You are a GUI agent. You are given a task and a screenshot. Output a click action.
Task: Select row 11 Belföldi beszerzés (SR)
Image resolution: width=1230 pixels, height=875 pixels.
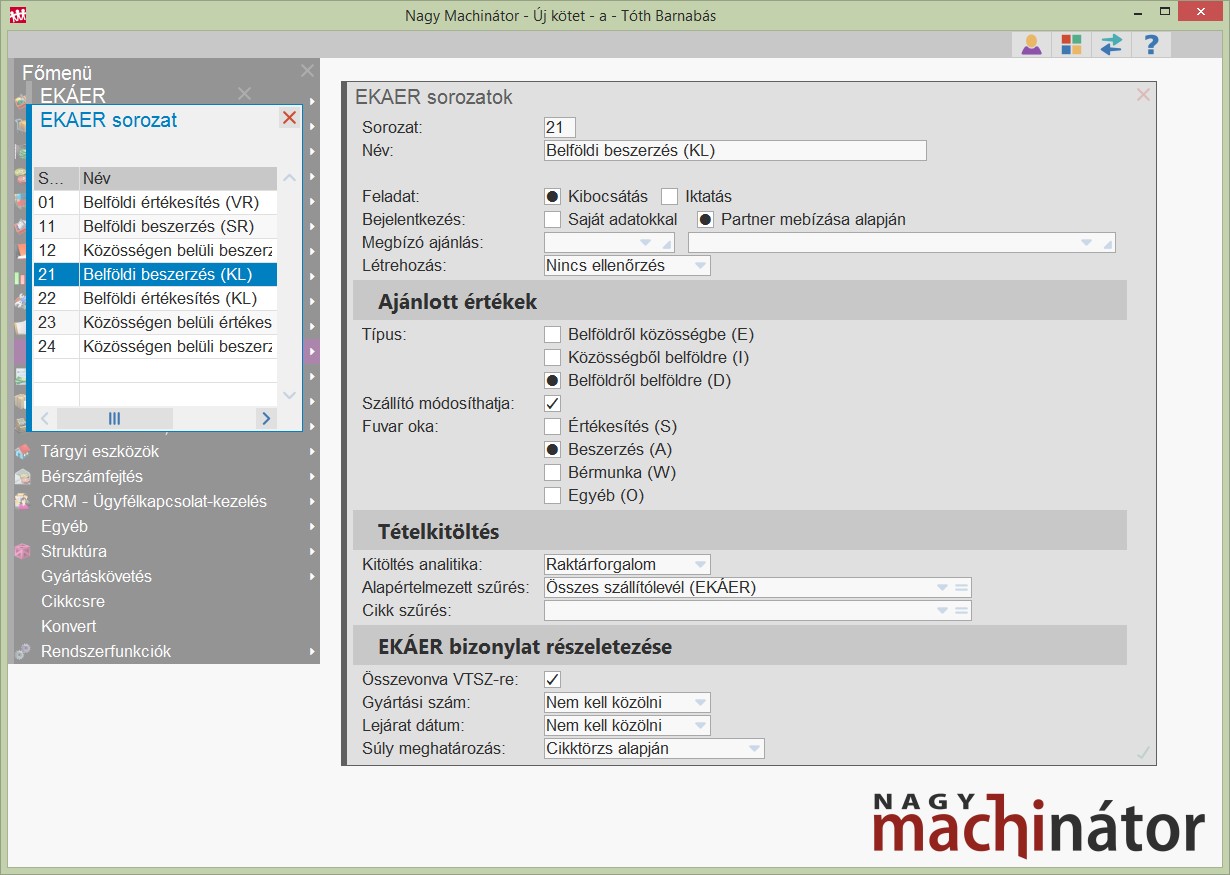coord(155,227)
